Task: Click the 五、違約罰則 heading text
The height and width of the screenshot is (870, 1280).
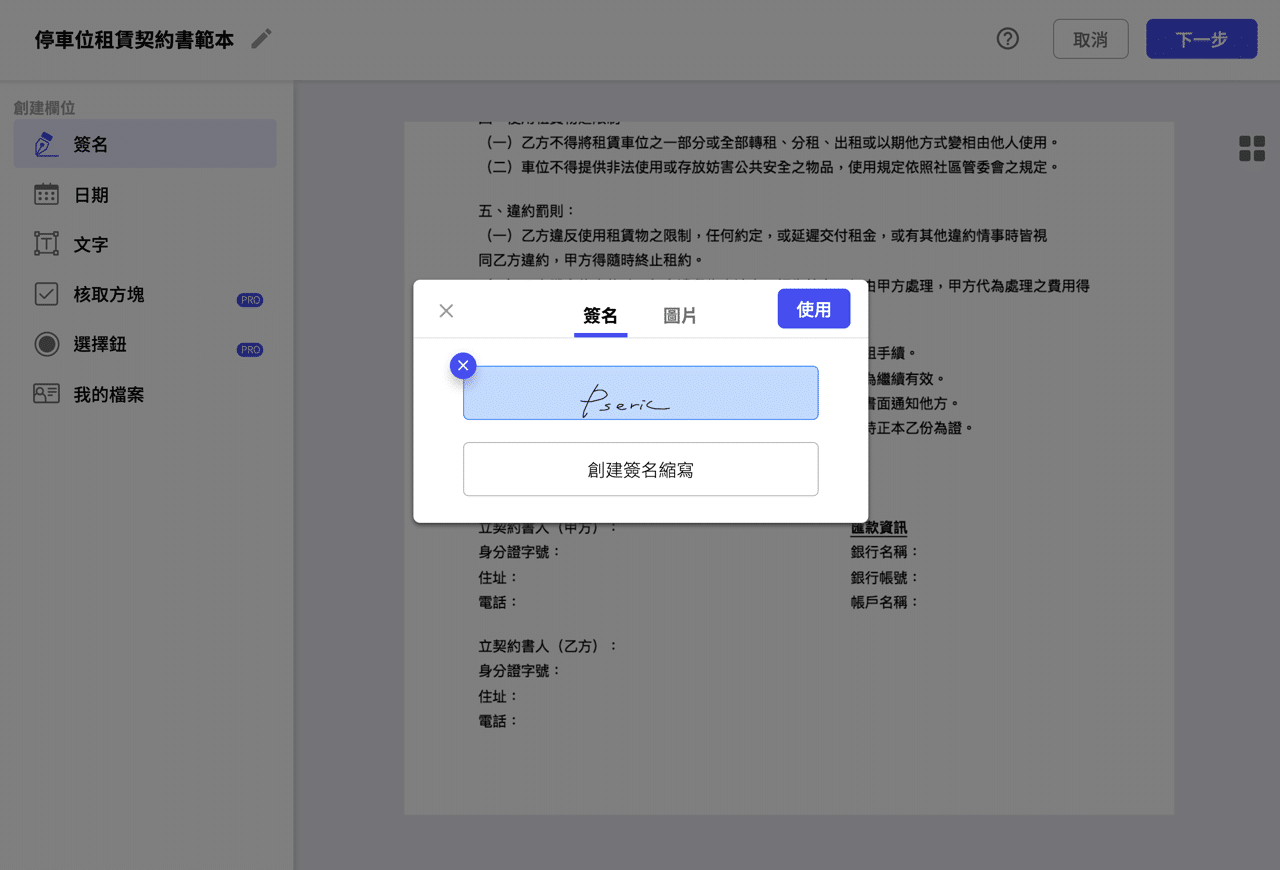Action: coord(527,211)
